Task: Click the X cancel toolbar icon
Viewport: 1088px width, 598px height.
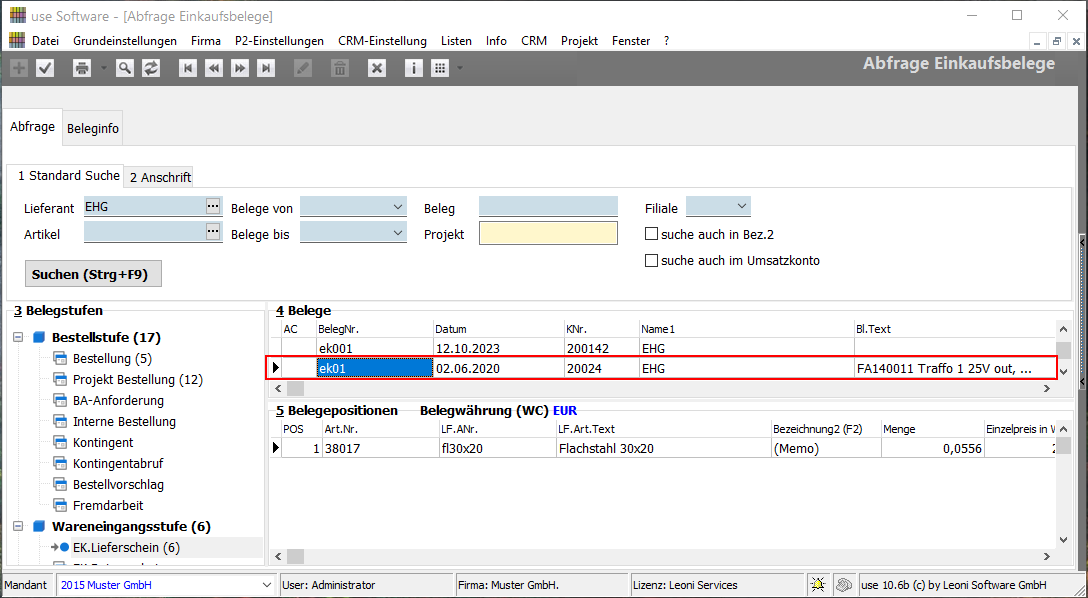Action: tap(377, 68)
